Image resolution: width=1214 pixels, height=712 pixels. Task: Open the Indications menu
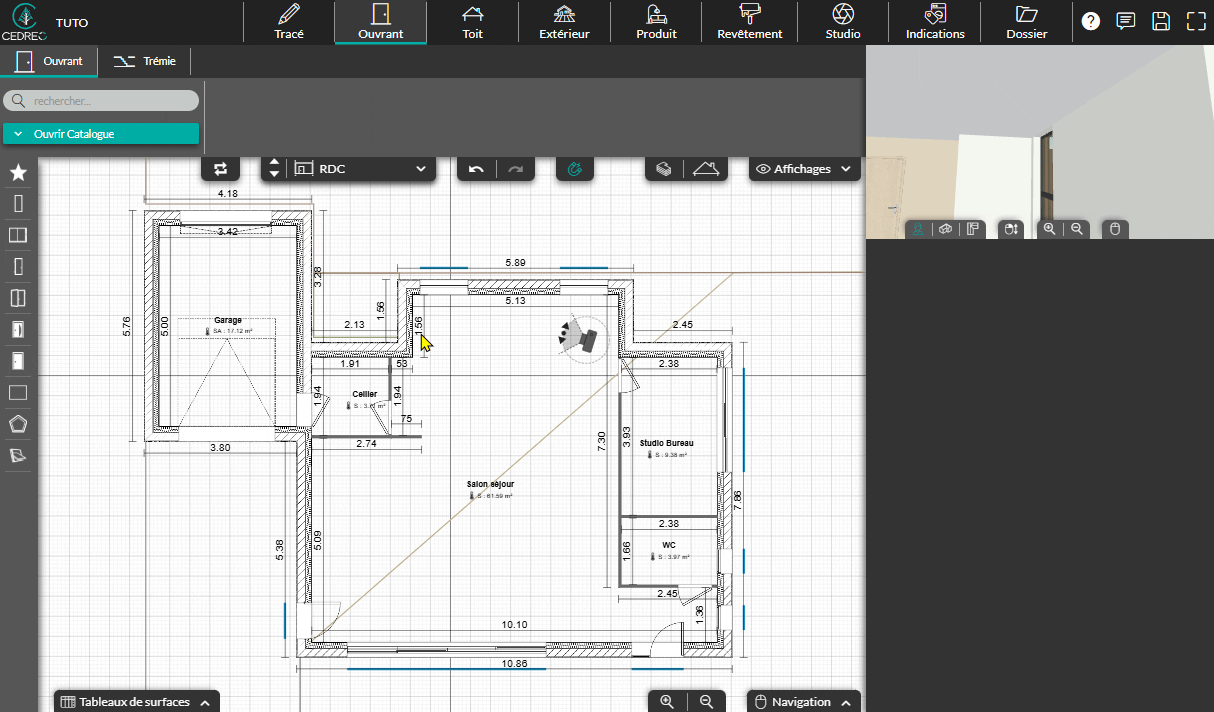point(935,22)
